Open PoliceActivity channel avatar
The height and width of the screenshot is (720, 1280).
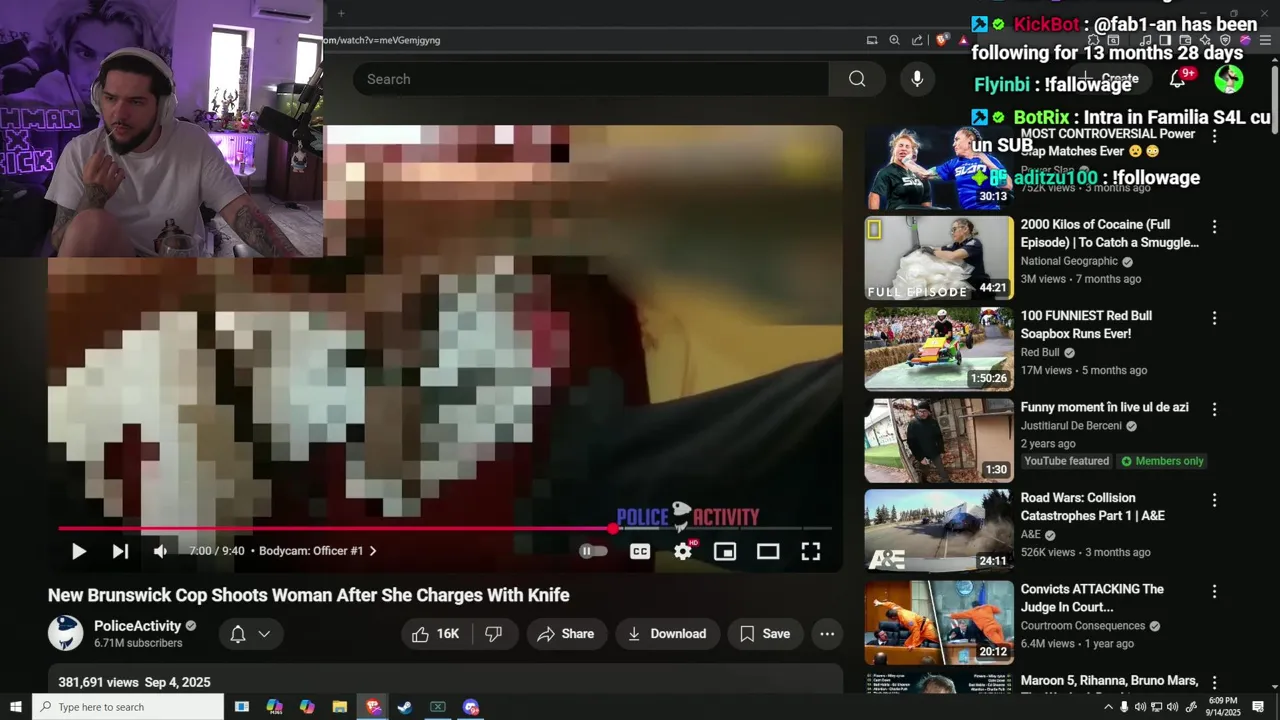pos(66,634)
